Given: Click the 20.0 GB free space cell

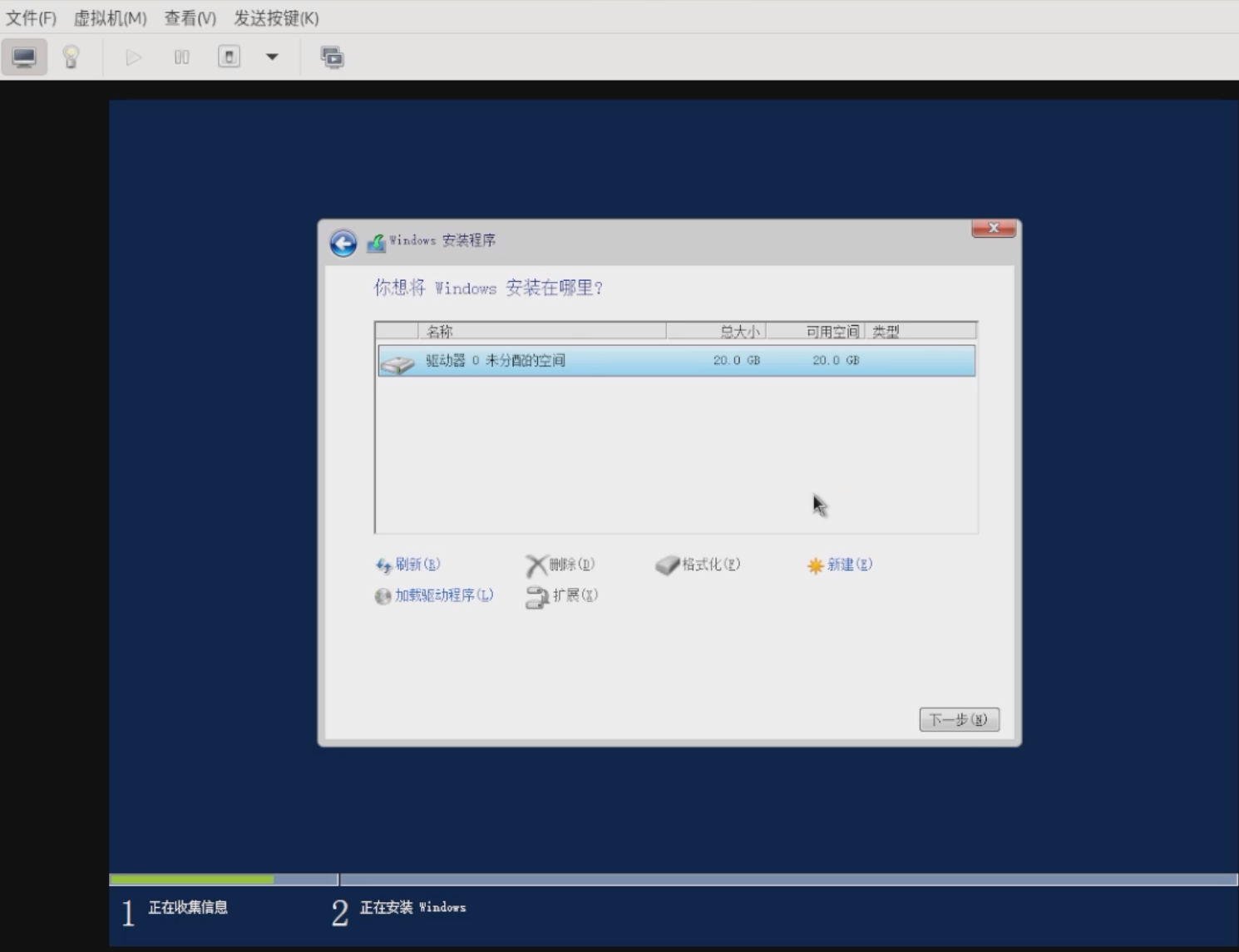Looking at the screenshot, I should click(836, 361).
